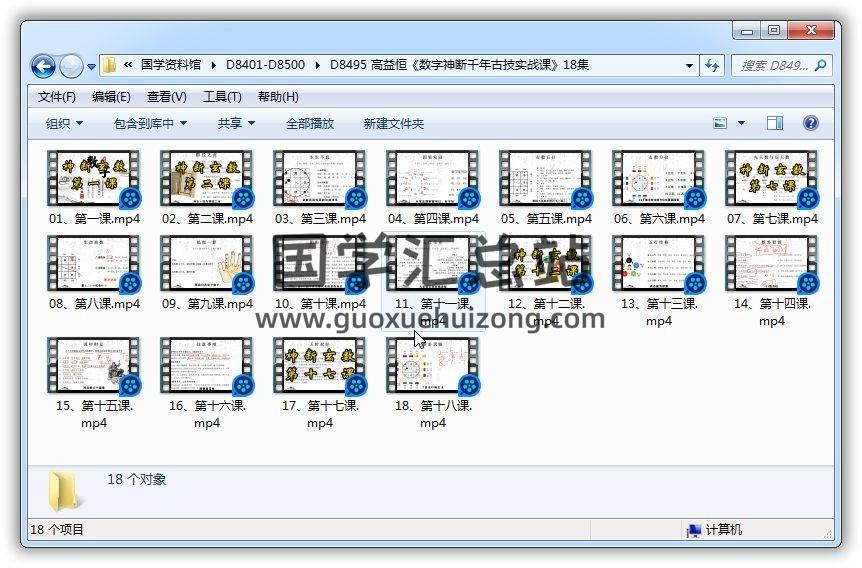Select the D8401-D8500 breadcrumb segment
The width and height of the screenshot is (862, 568).
tap(266, 65)
